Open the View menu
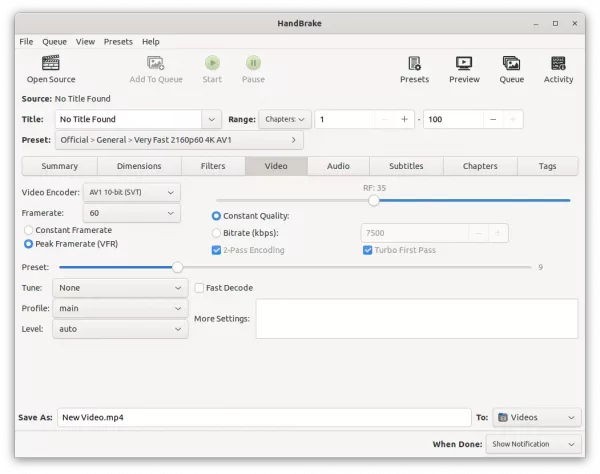Viewport: 600px width, 474px height. 85,42
